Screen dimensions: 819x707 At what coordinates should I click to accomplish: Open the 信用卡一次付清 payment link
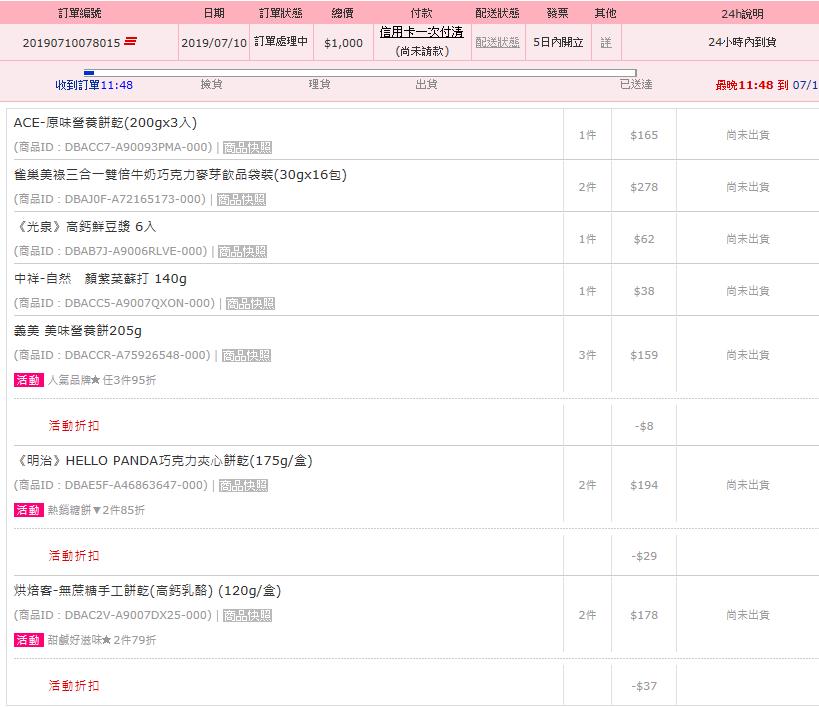coord(422,32)
